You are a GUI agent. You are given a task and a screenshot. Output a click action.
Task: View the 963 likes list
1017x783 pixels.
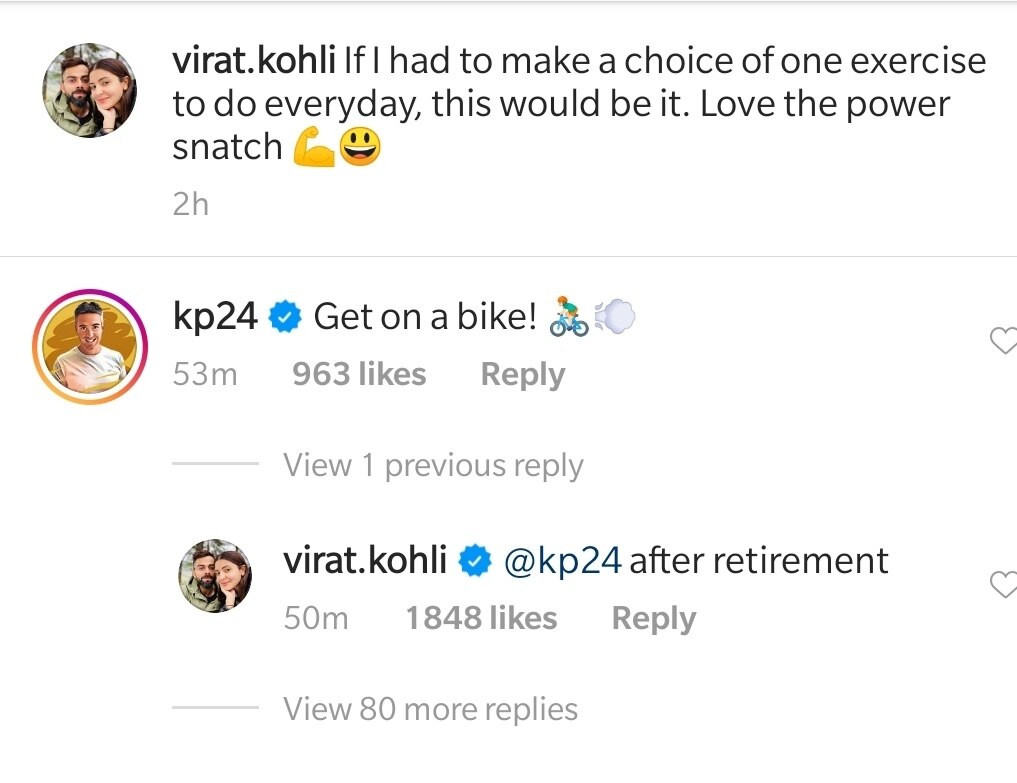[359, 375]
